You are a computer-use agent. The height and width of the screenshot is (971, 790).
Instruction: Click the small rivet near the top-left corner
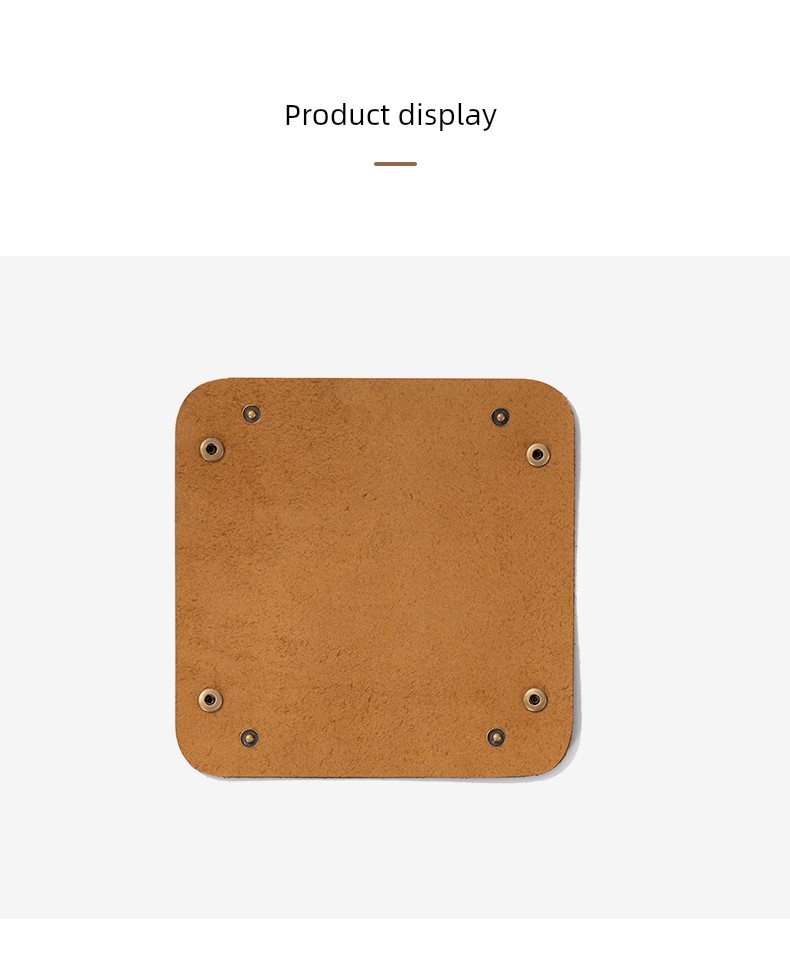point(251,414)
